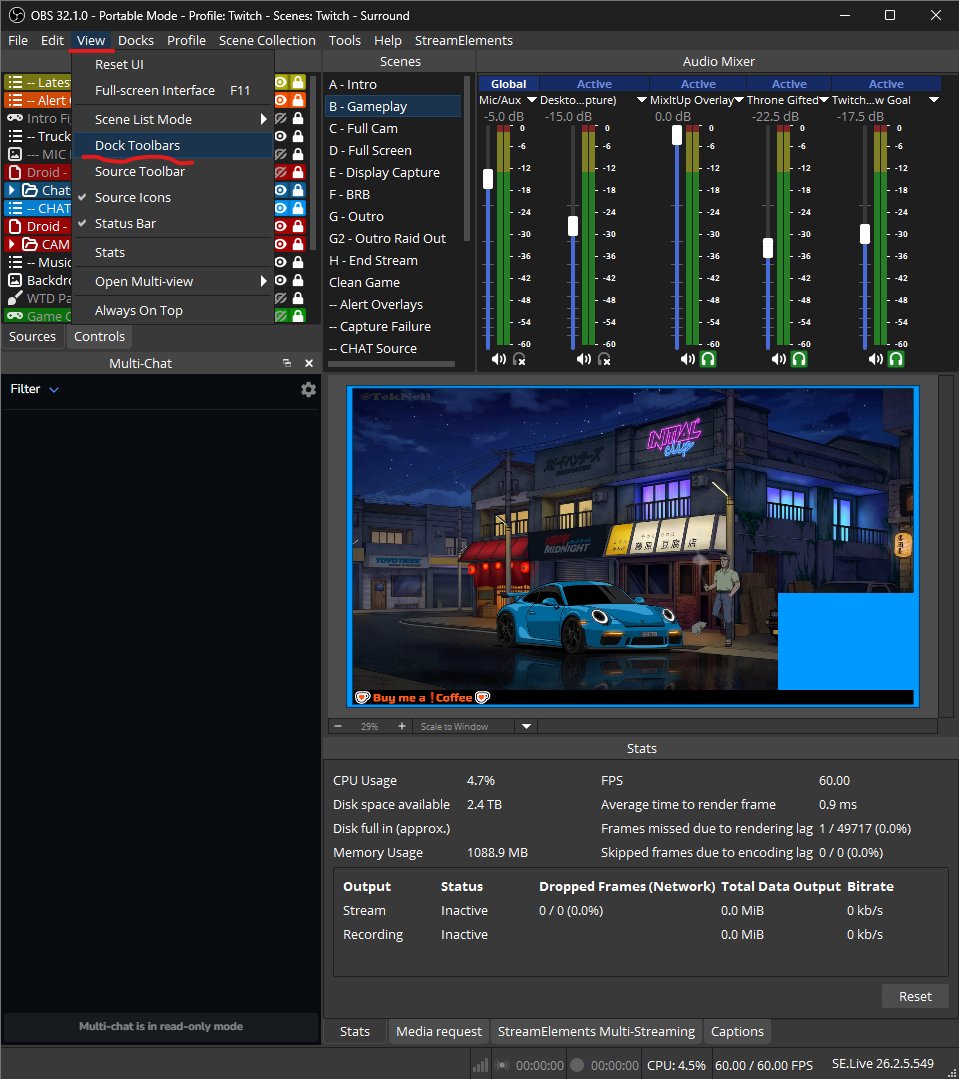Image resolution: width=959 pixels, height=1079 pixels.
Task: Zoom out preview with minus icon
Action: pos(338,726)
